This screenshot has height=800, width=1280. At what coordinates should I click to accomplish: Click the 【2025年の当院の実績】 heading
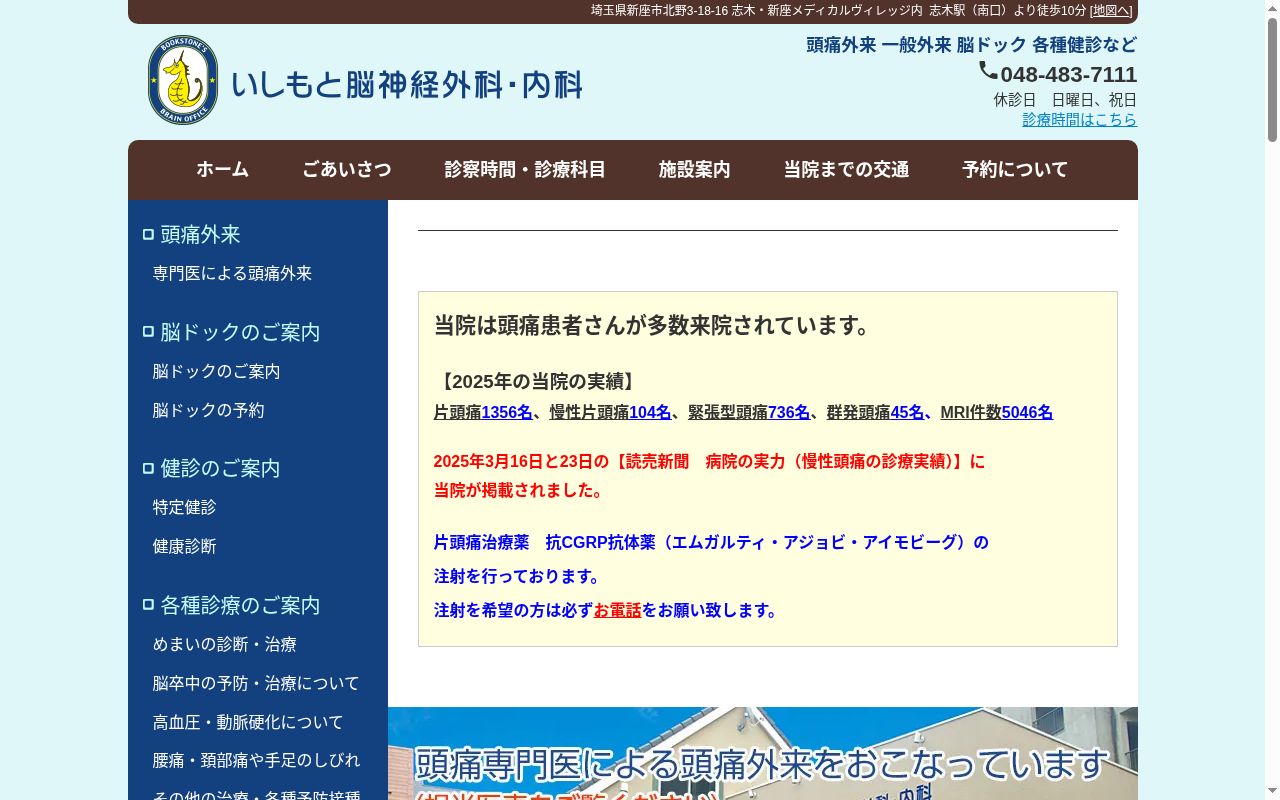pyautogui.click(x=538, y=382)
